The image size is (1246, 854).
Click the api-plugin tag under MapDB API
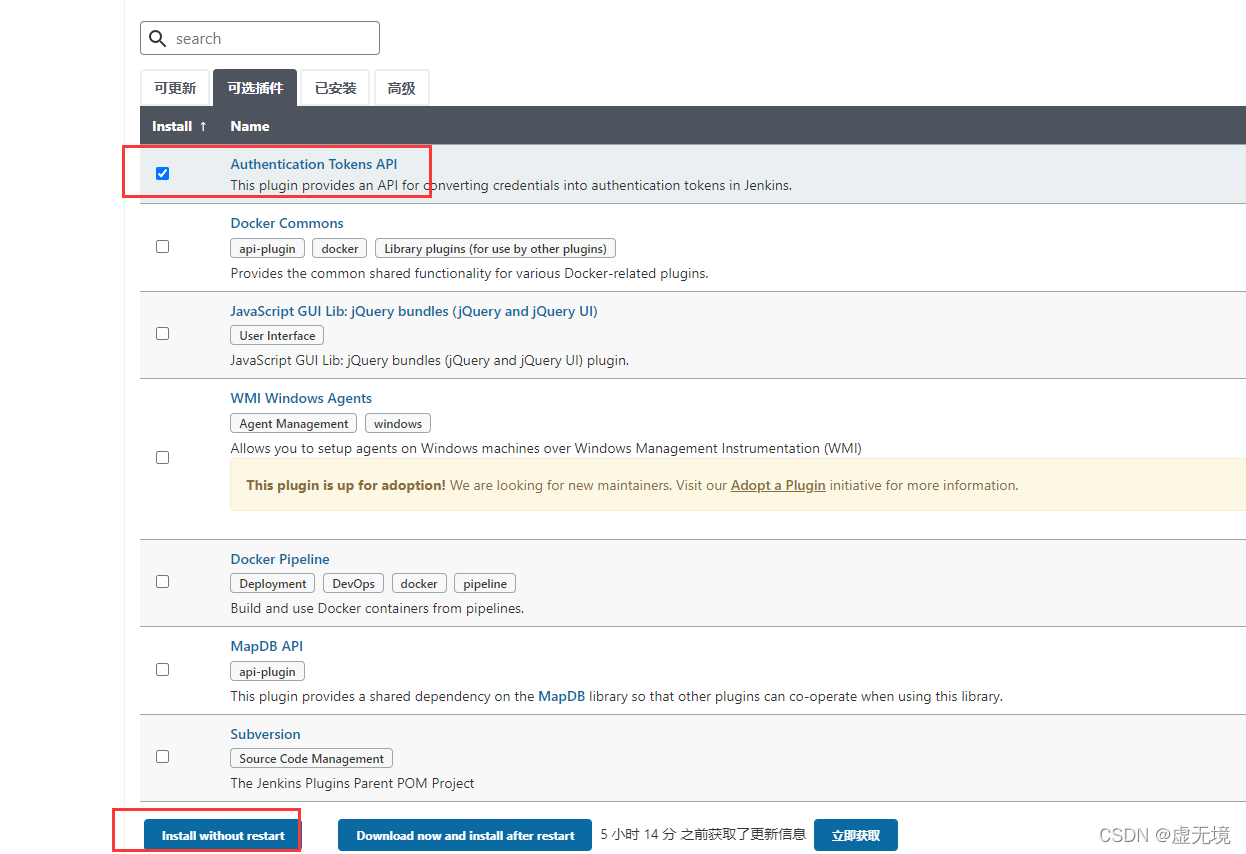(267, 672)
